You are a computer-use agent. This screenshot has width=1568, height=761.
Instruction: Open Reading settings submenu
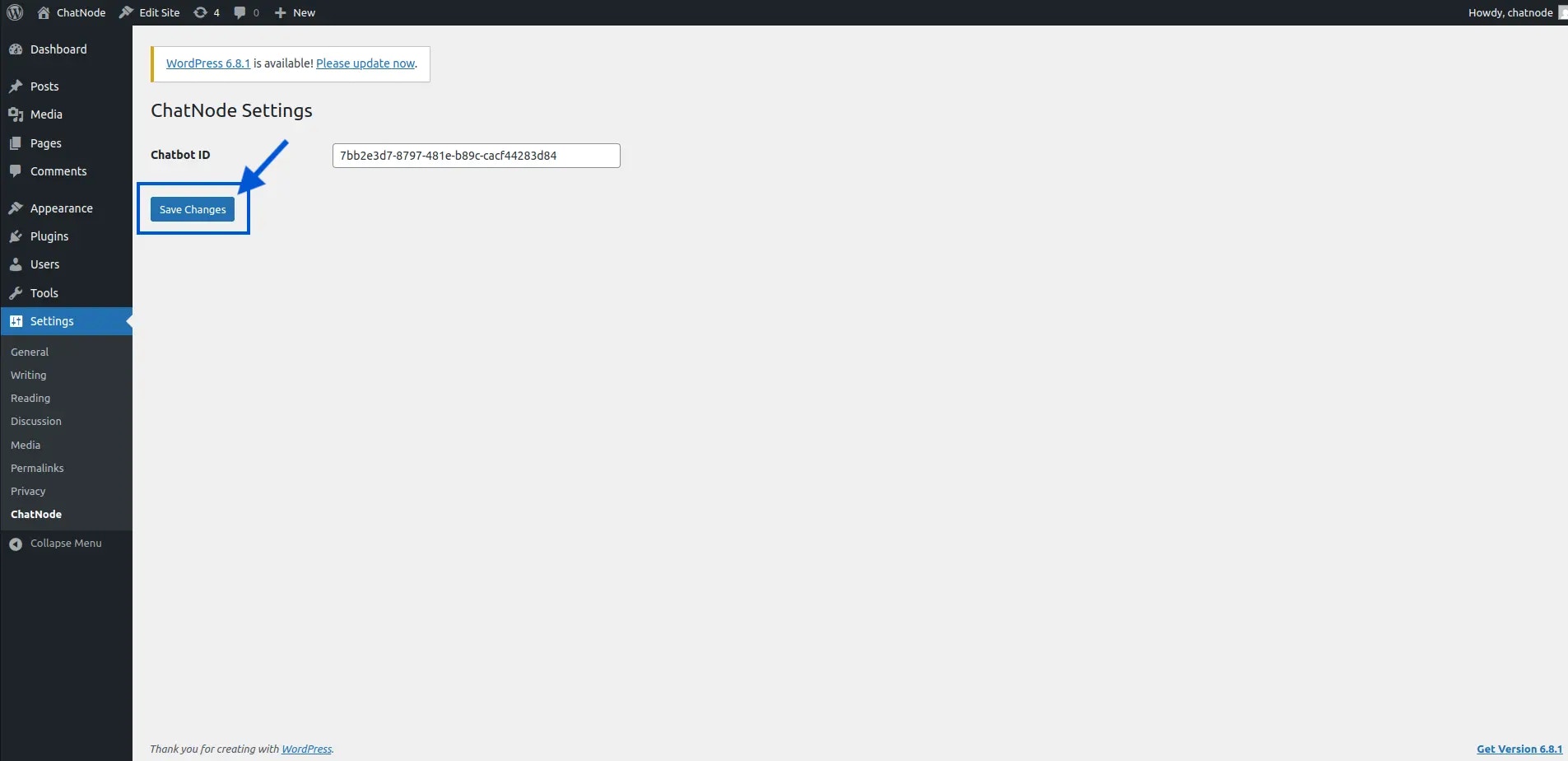[x=30, y=398]
